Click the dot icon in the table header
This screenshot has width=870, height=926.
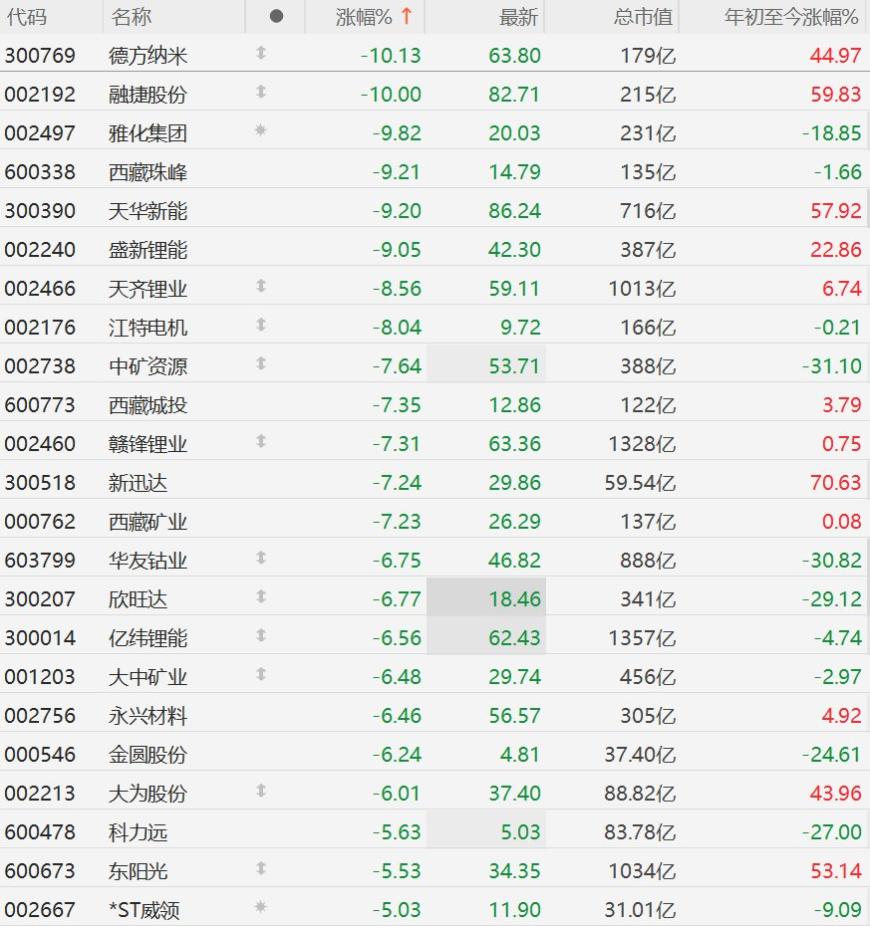(x=276, y=17)
